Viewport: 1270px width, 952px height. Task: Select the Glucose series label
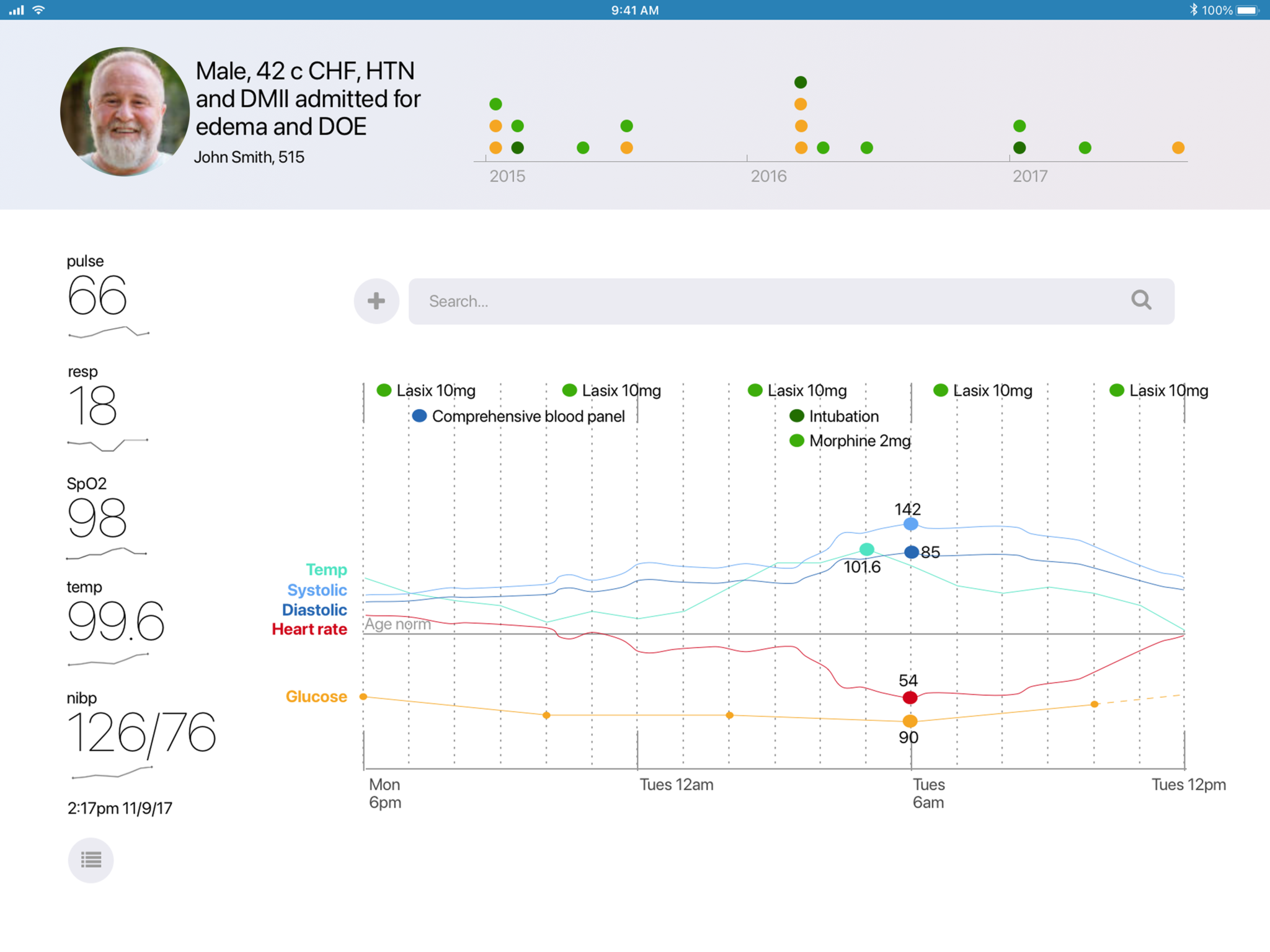click(316, 697)
